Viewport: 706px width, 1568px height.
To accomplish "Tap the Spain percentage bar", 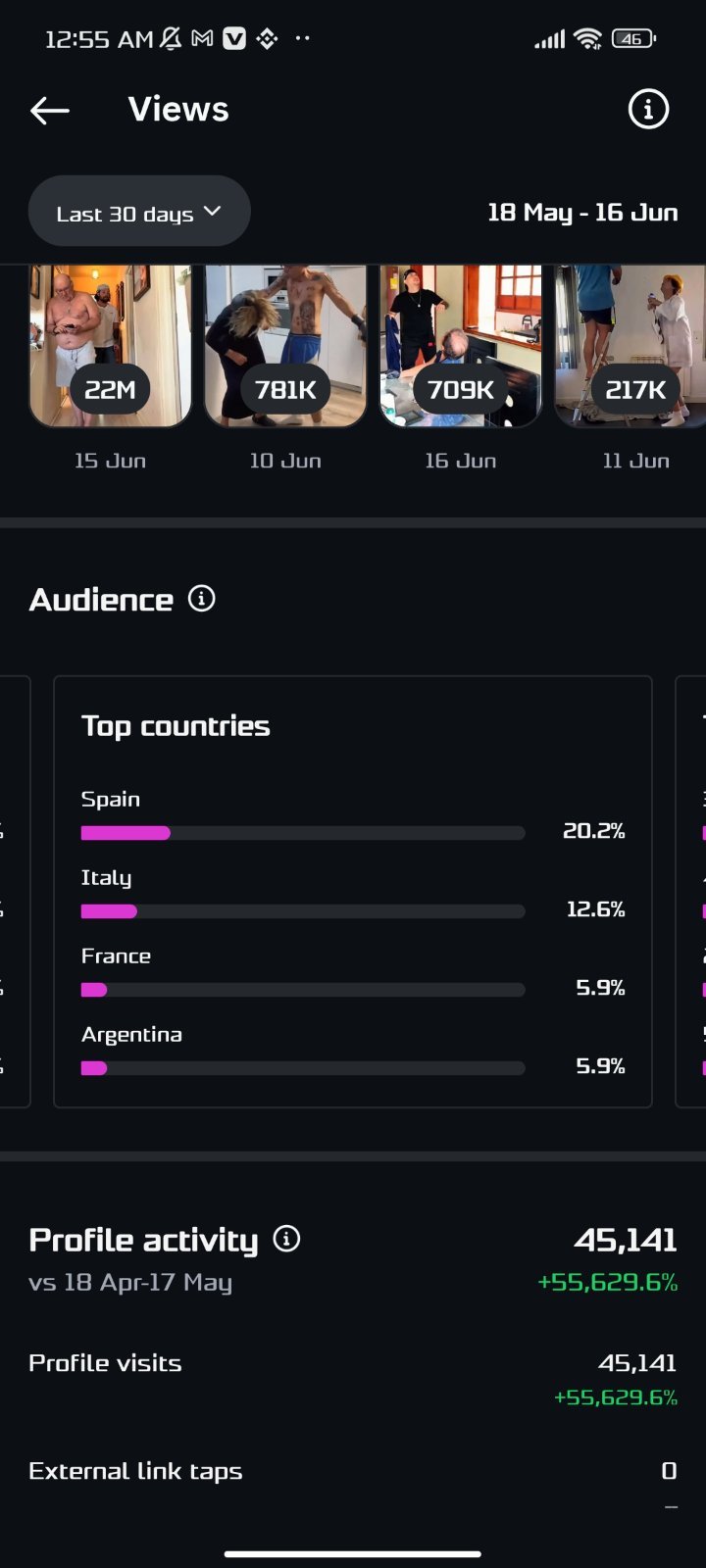I will 303,833.
